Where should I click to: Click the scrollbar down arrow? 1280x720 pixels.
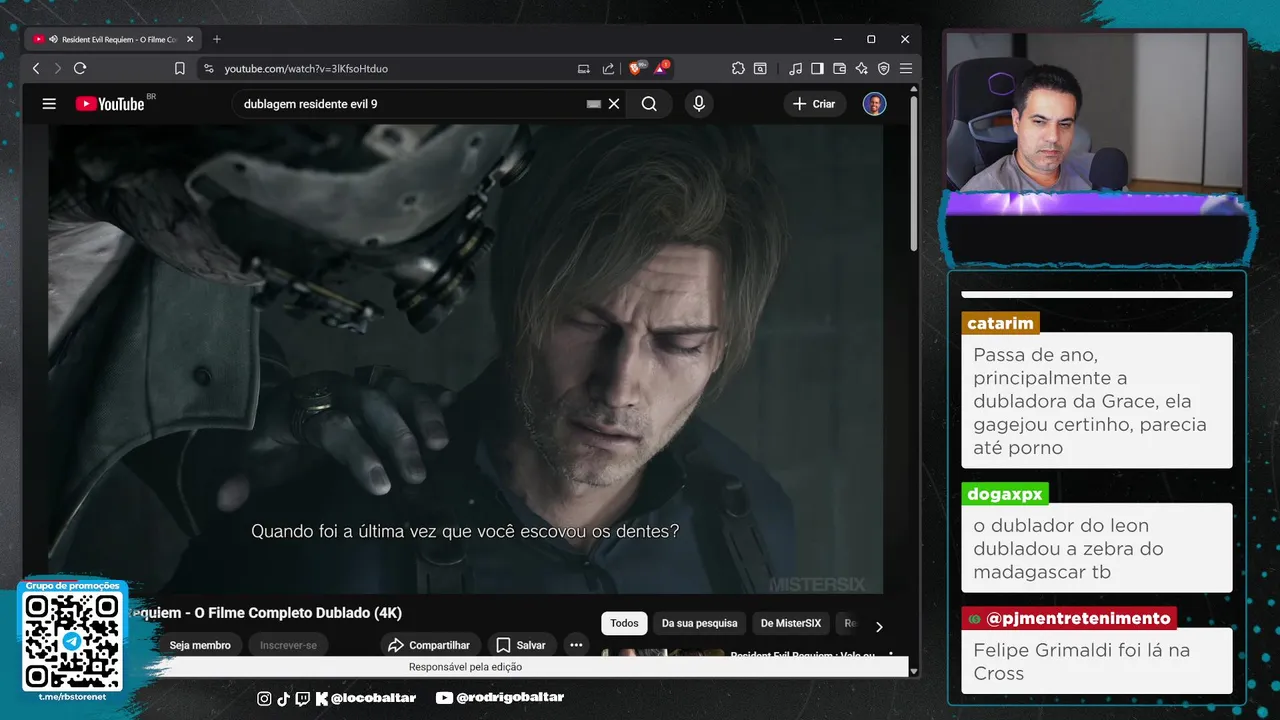pyautogui.click(x=913, y=671)
